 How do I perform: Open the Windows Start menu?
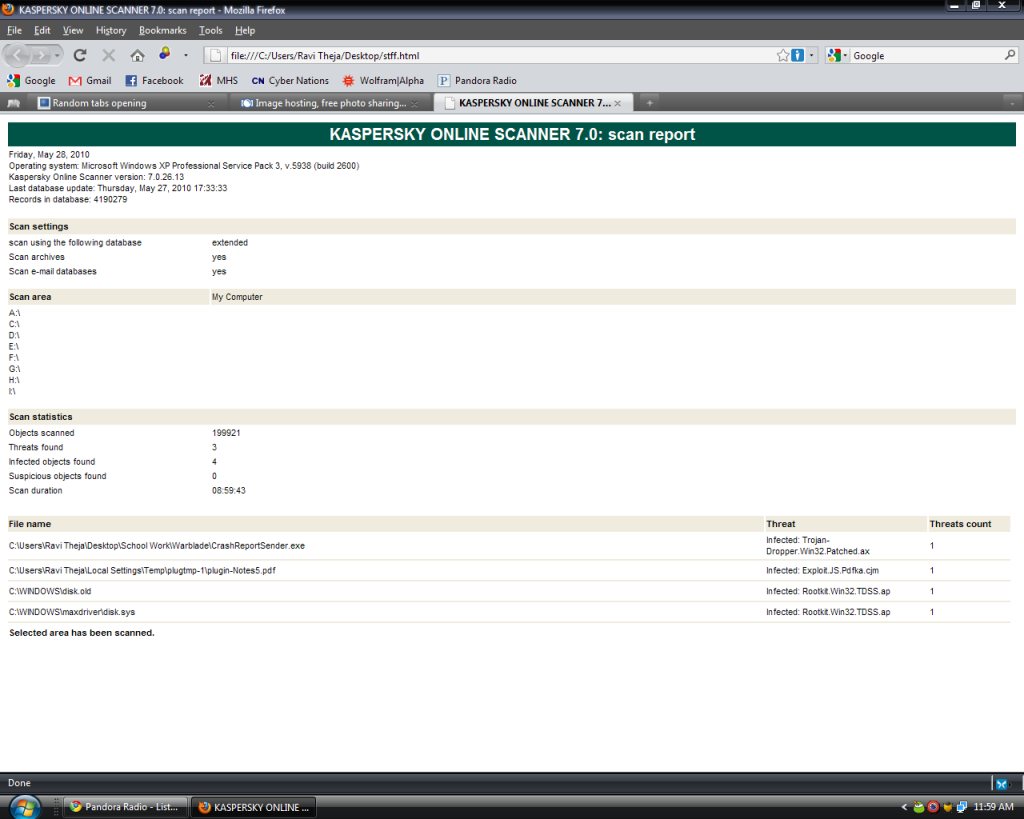pos(25,806)
